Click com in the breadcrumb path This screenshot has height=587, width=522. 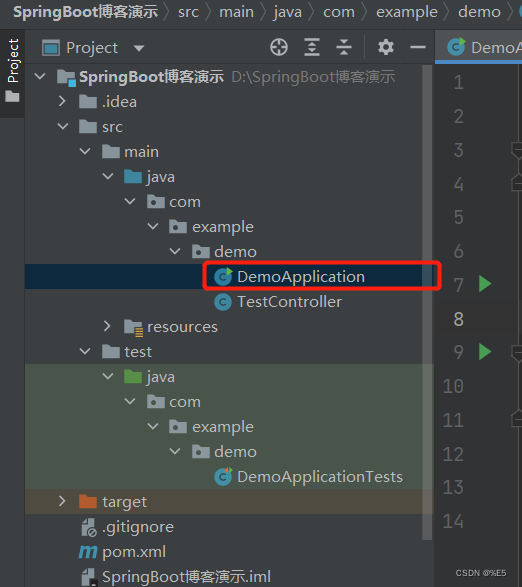coord(339,12)
